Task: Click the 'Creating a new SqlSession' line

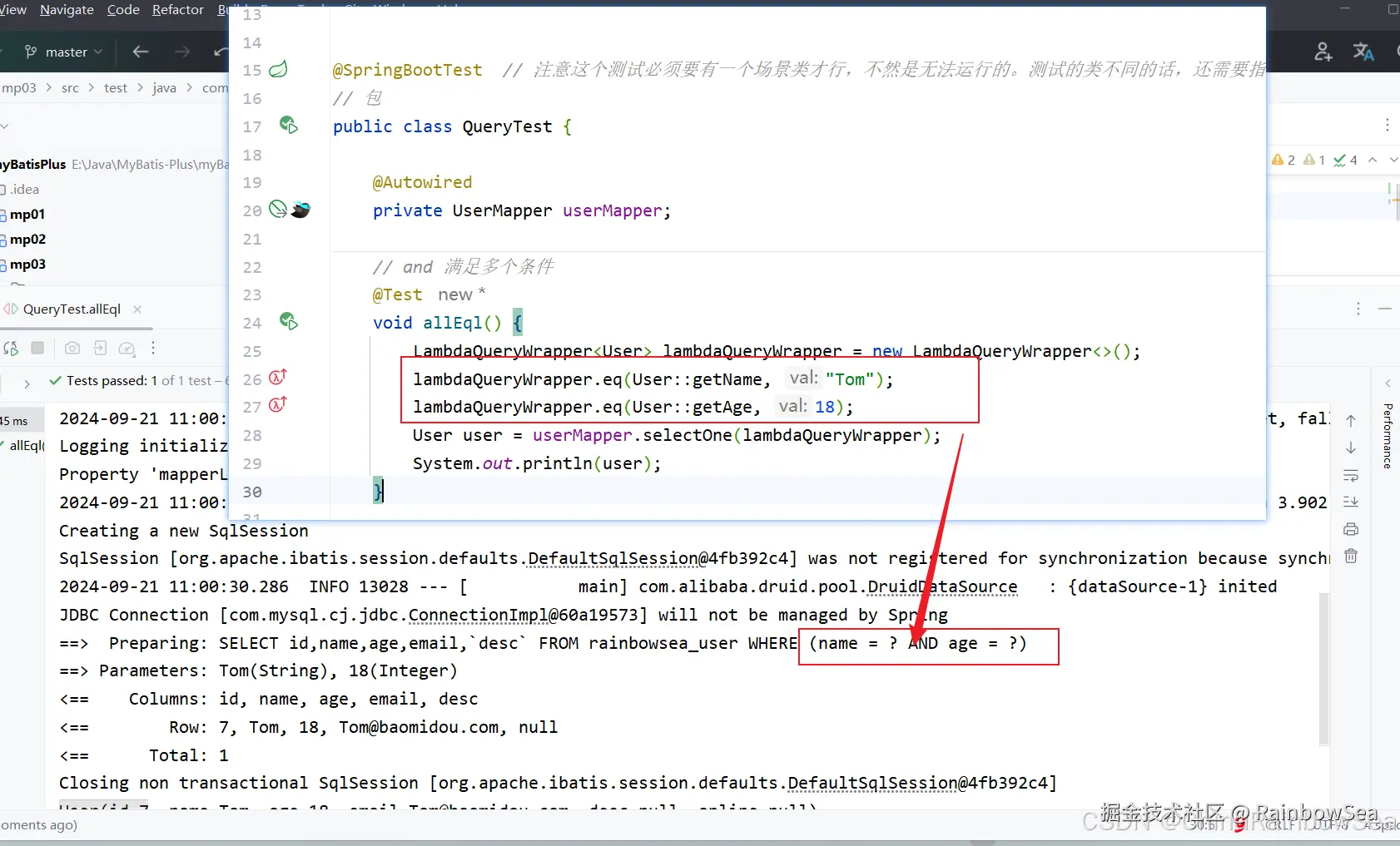Action: click(183, 531)
